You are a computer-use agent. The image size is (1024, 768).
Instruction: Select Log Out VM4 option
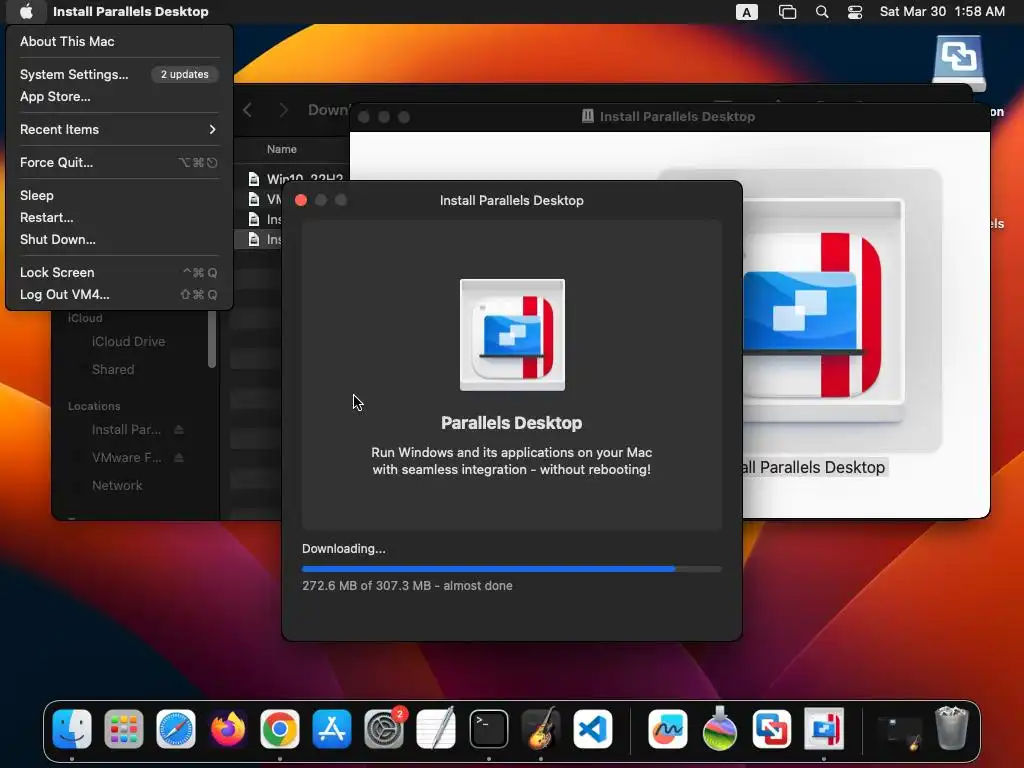[x=119, y=295]
